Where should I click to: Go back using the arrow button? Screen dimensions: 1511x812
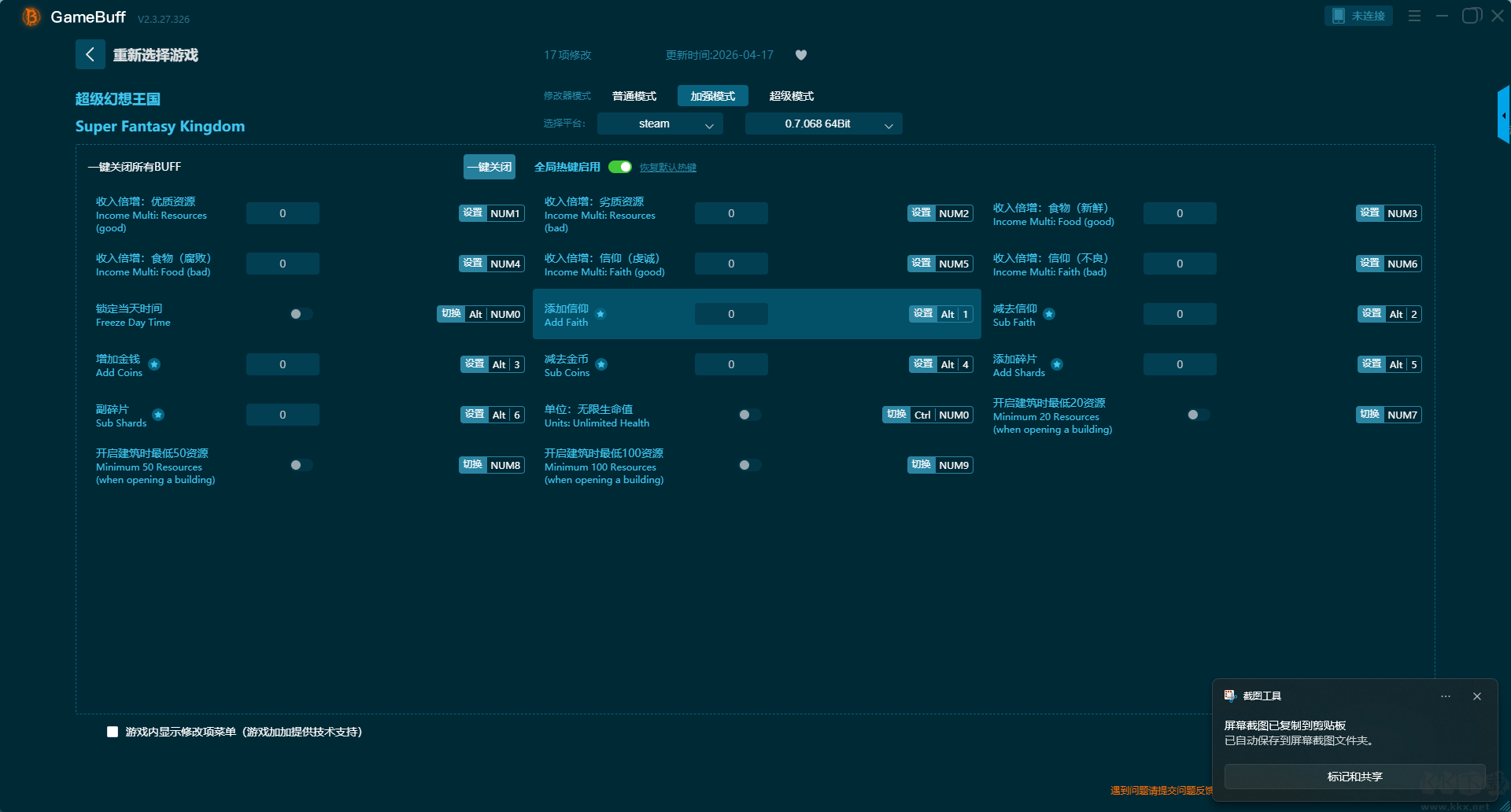[x=90, y=54]
